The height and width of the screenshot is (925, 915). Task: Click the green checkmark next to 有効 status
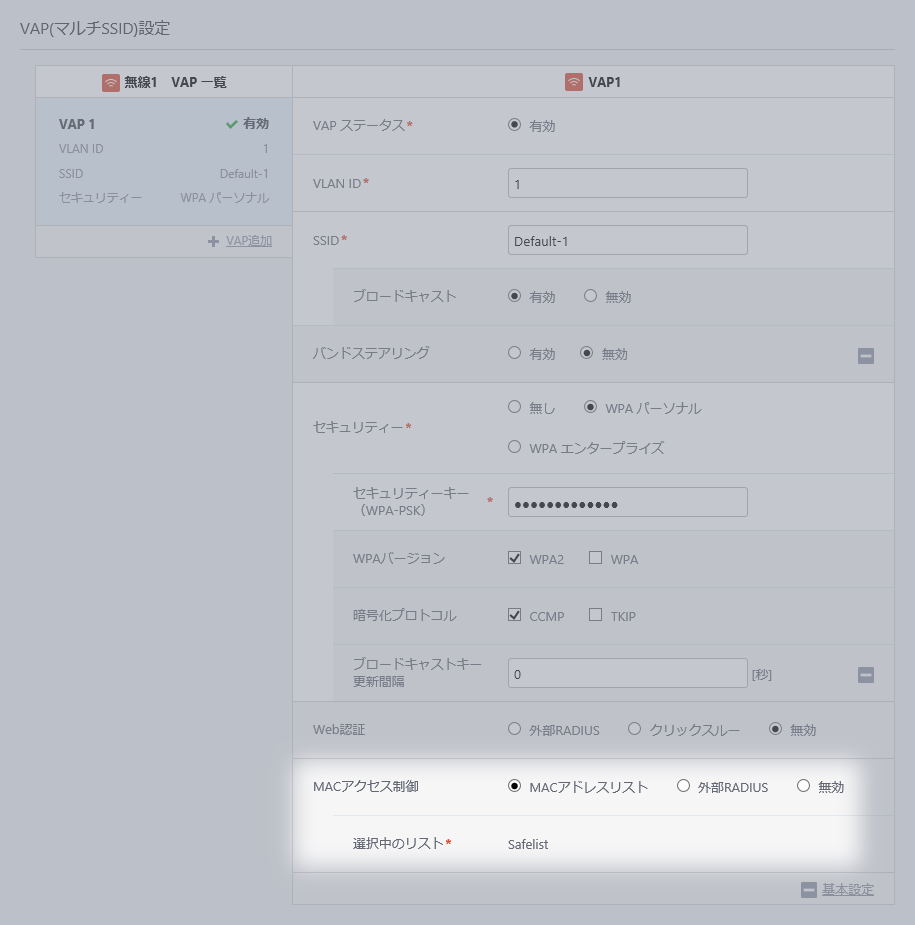tap(231, 124)
